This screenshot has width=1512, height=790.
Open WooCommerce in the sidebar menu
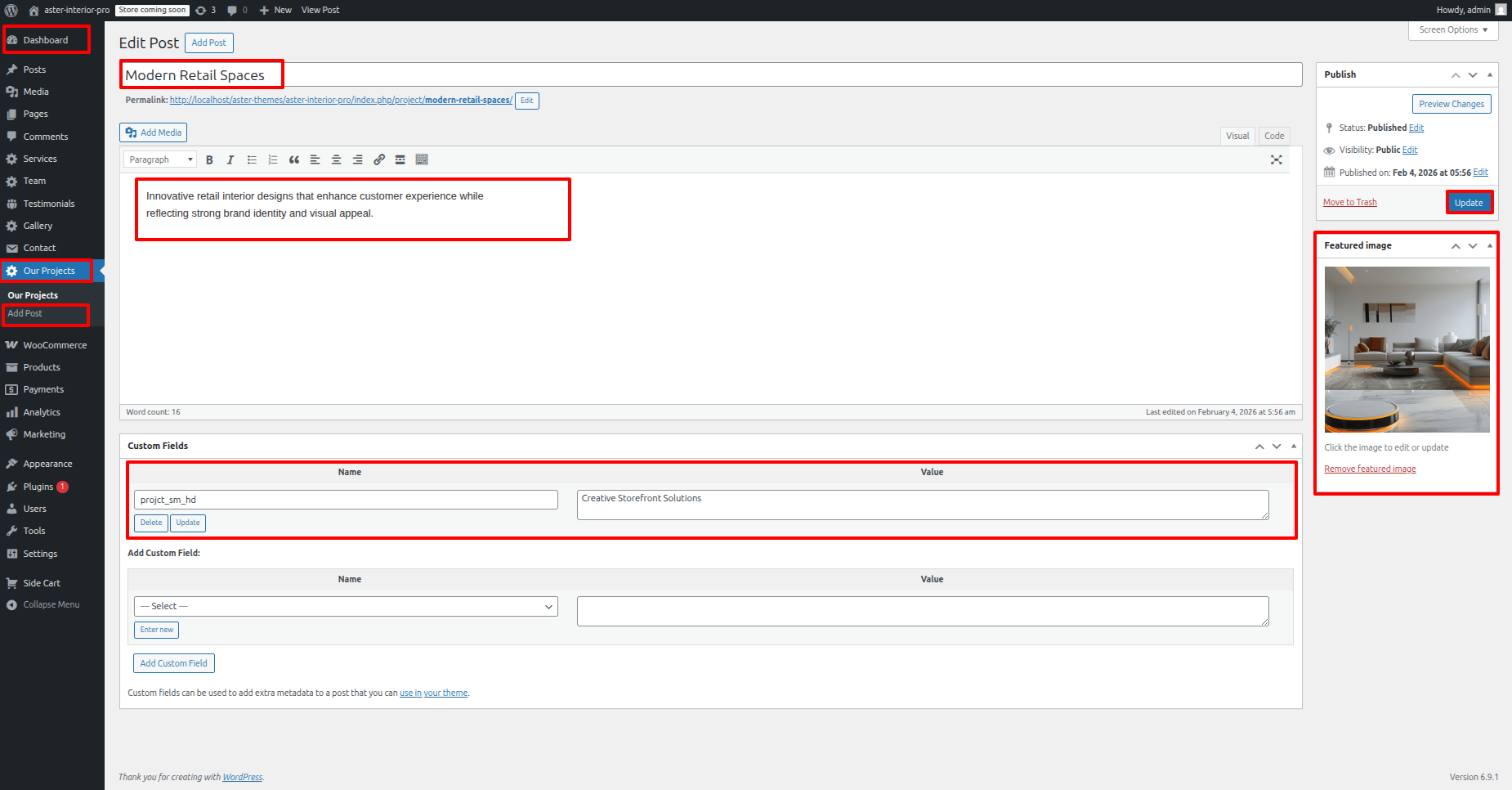[x=54, y=345]
